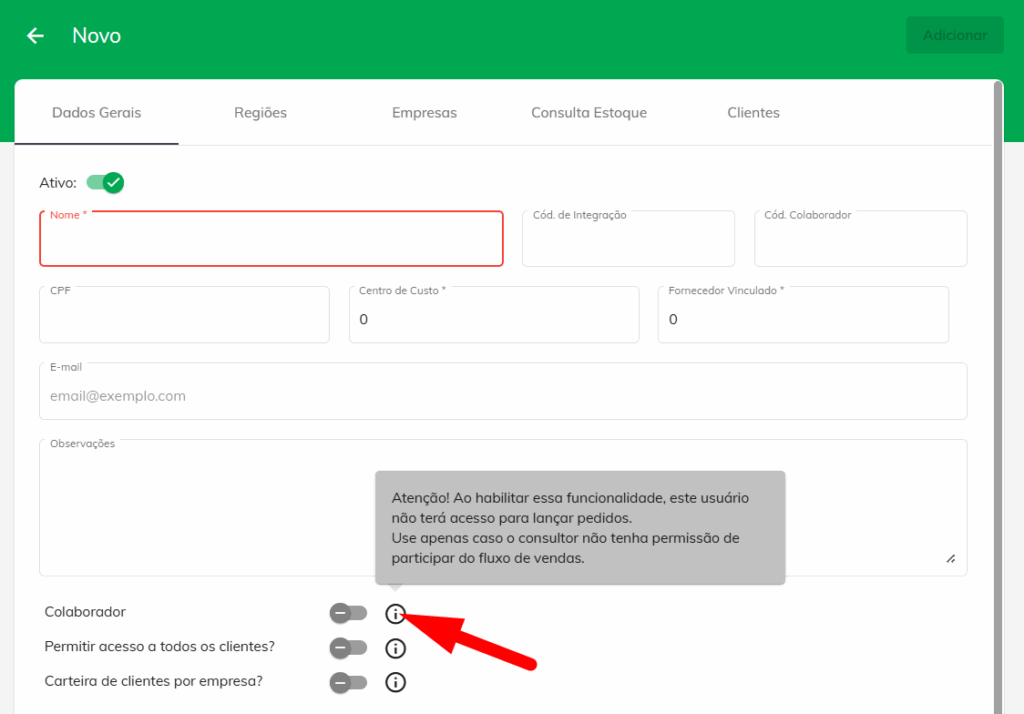The height and width of the screenshot is (714, 1024).
Task: Click into the Nome field
Action: point(271,243)
